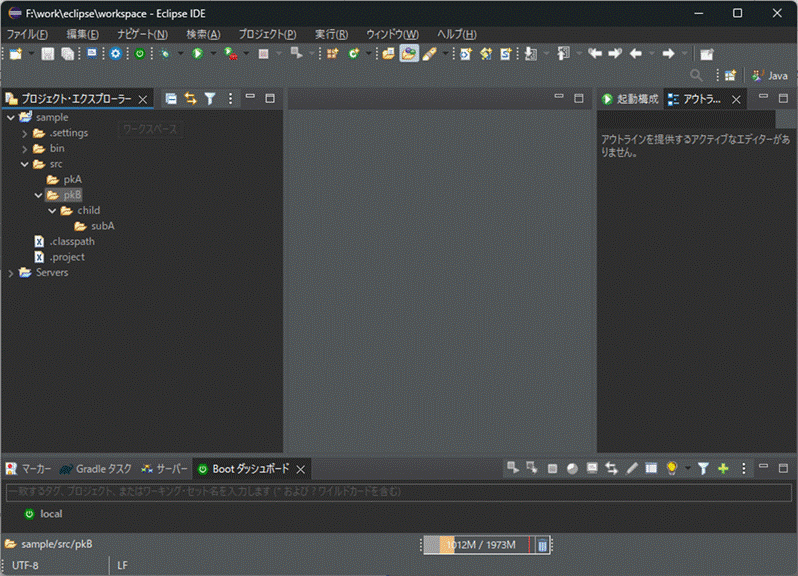Switch to the Gradle タスク tab
The width and height of the screenshot is (798, 576).
pyautogui.click(x=96, y=469)
